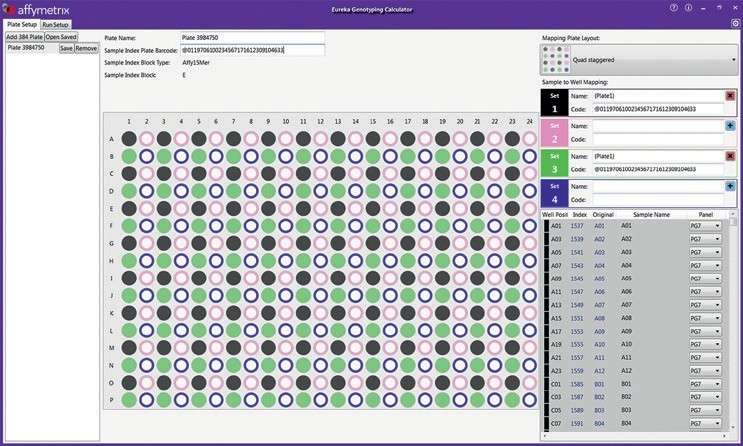Select black well A1 on plate
This screenshot has height=446, width=743.
129,139
